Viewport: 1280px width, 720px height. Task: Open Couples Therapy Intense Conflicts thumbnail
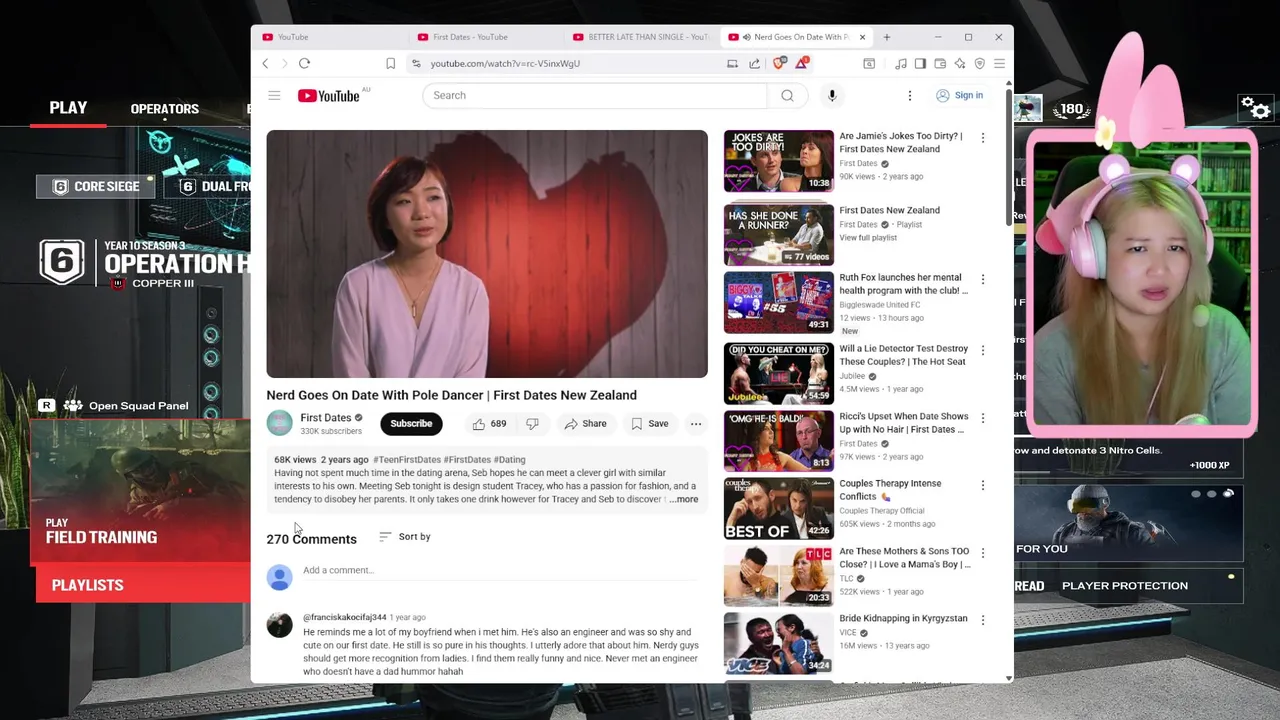click(778, 509)
